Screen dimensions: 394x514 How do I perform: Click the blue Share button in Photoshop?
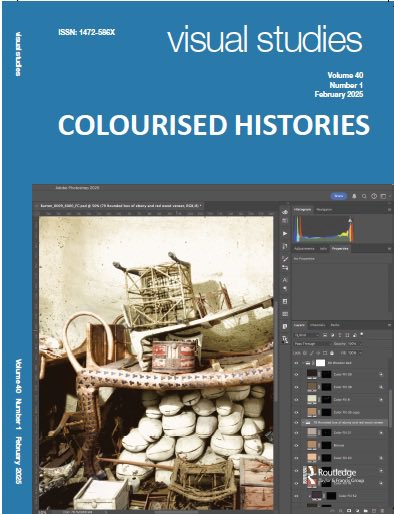click(338, 196)
